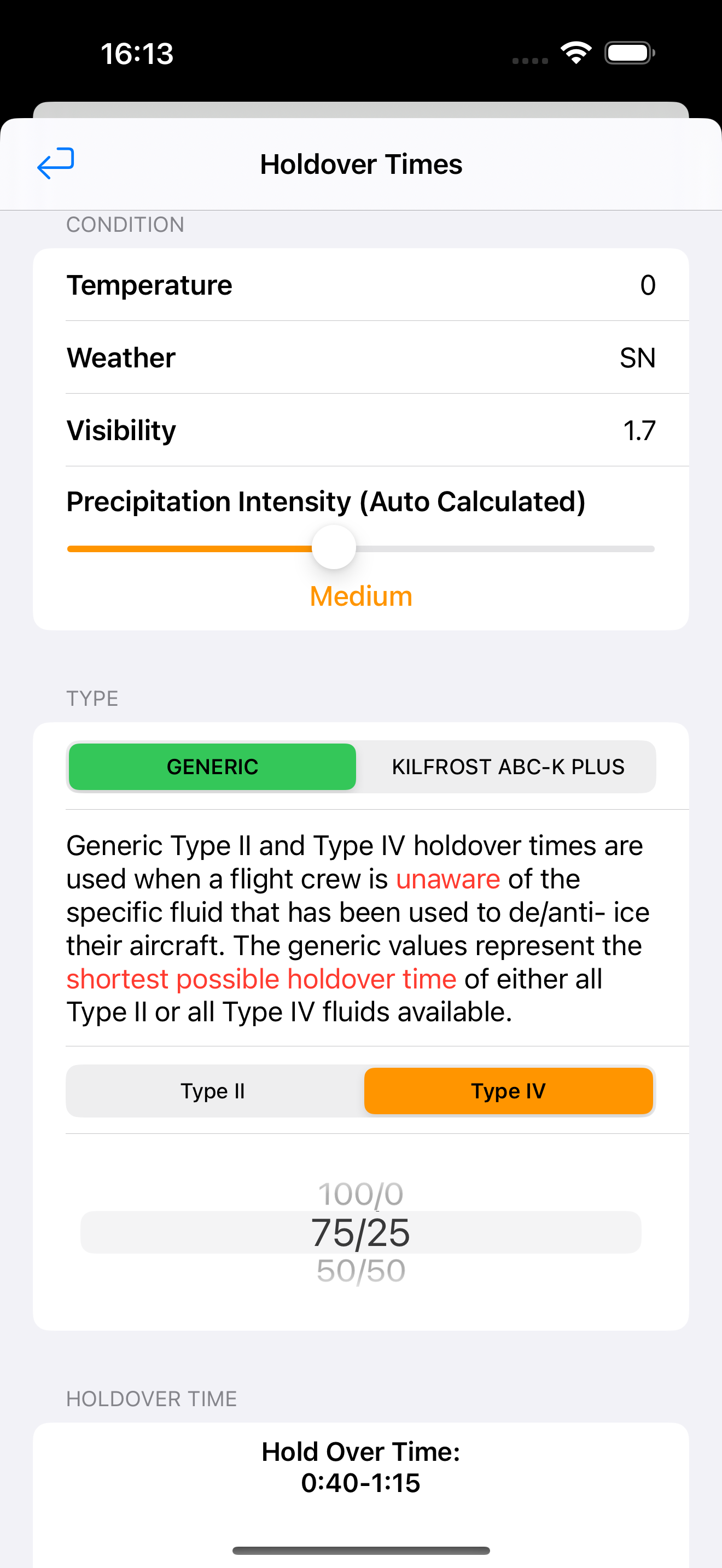Choose Type II fluid option
Image resolution: width=722 pixels, height=1568 pixels.
(212, 1091)
